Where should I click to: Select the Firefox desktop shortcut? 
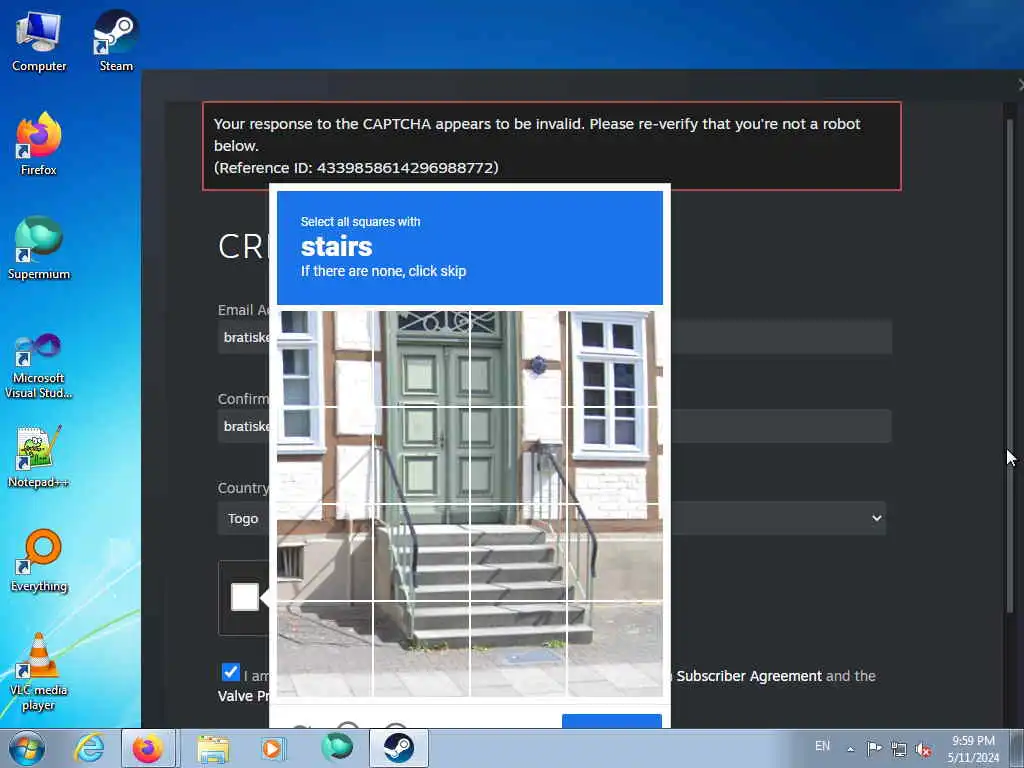(39, 144)
